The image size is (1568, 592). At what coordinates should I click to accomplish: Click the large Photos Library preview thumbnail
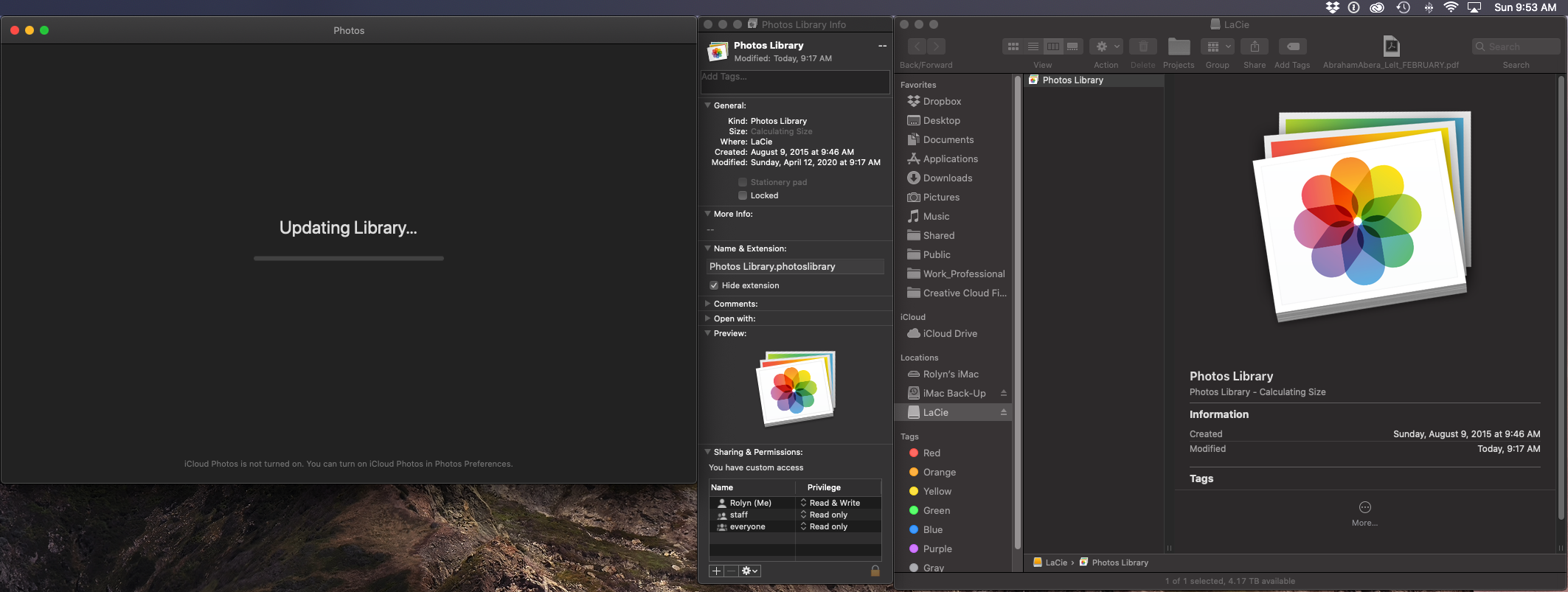(1361, 217)
